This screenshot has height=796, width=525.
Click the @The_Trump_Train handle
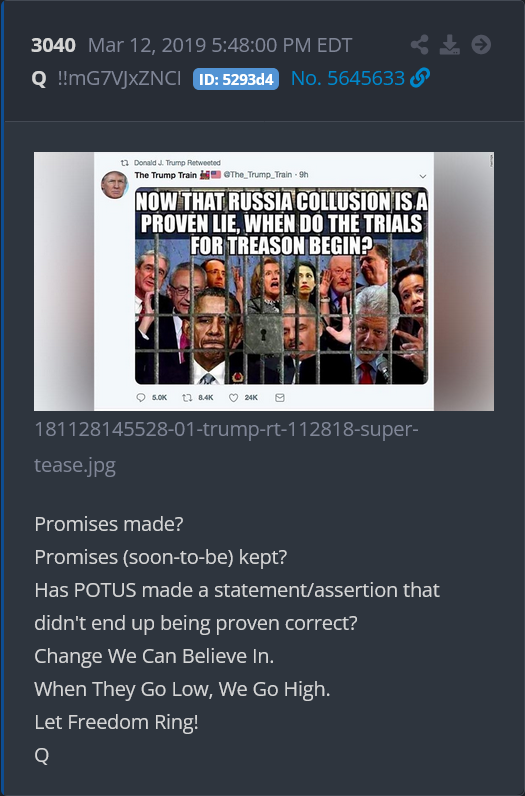[258, 175]
